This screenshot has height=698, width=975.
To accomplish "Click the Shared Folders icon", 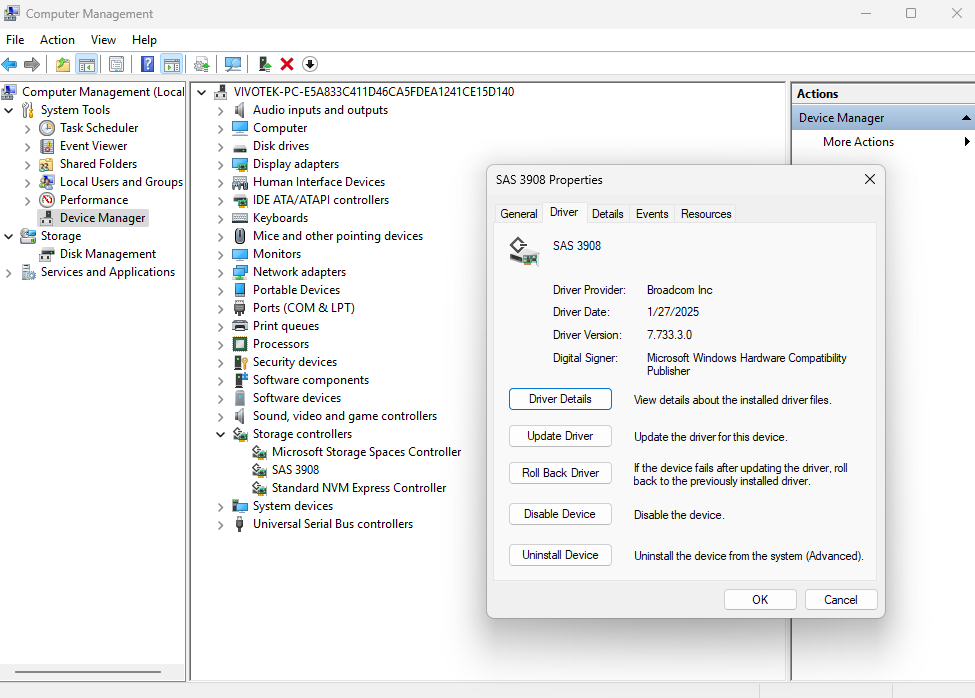I will [x=46, y=164].
